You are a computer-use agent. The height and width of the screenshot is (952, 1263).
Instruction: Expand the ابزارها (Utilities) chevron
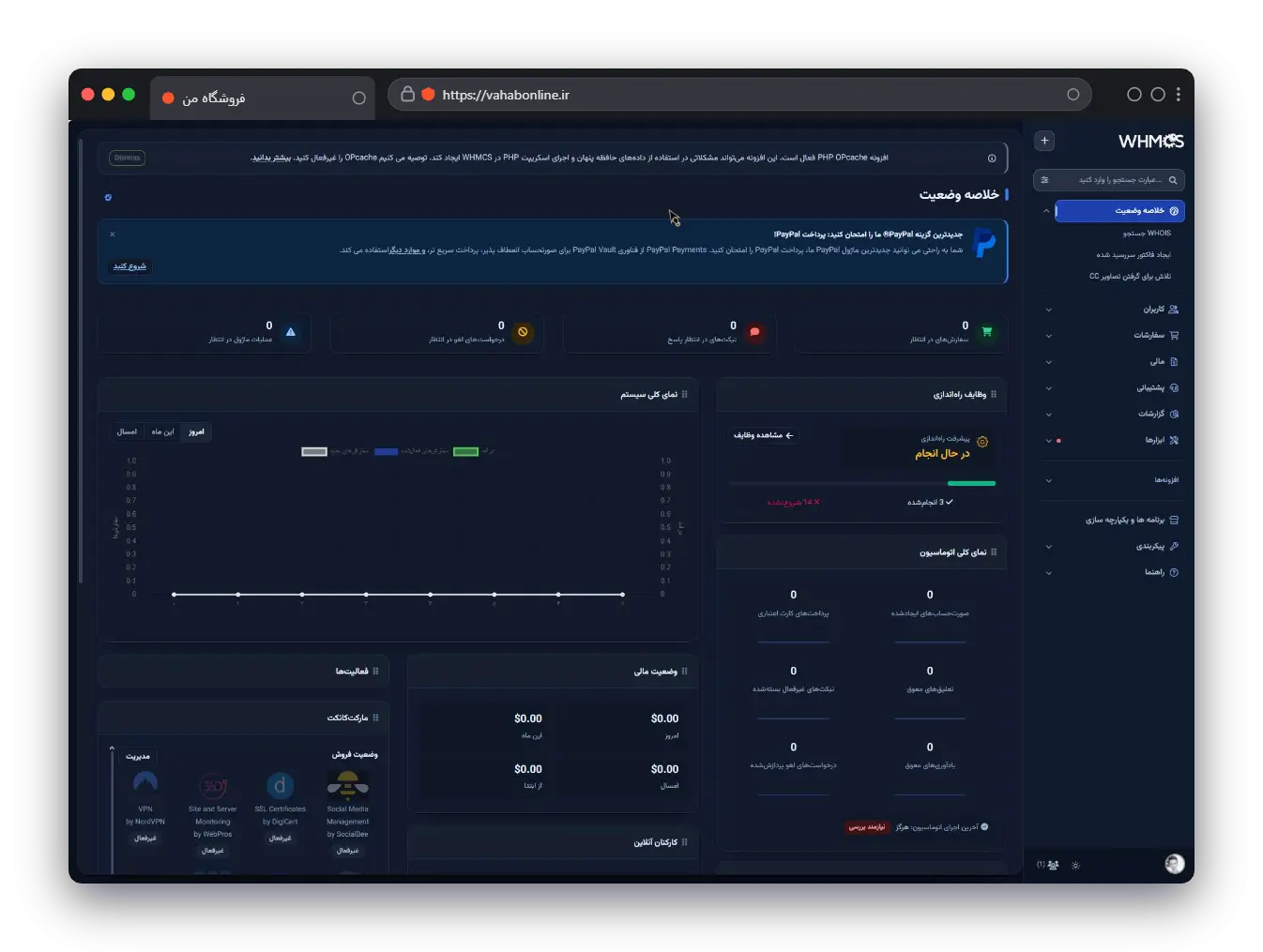1049,441
